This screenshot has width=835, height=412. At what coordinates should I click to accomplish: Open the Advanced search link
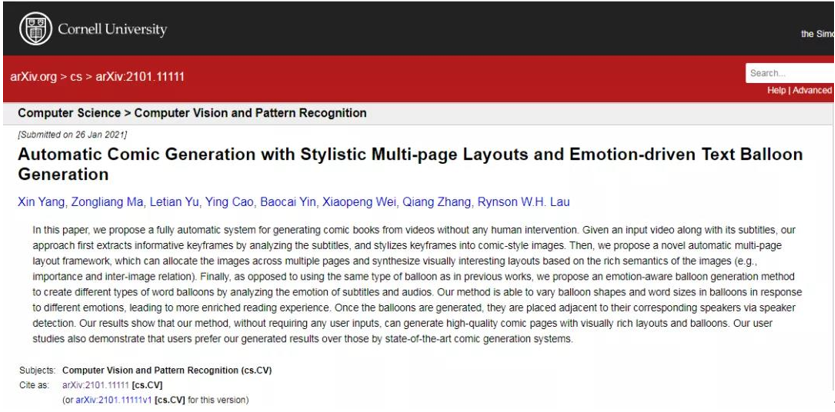click(812, 90)
